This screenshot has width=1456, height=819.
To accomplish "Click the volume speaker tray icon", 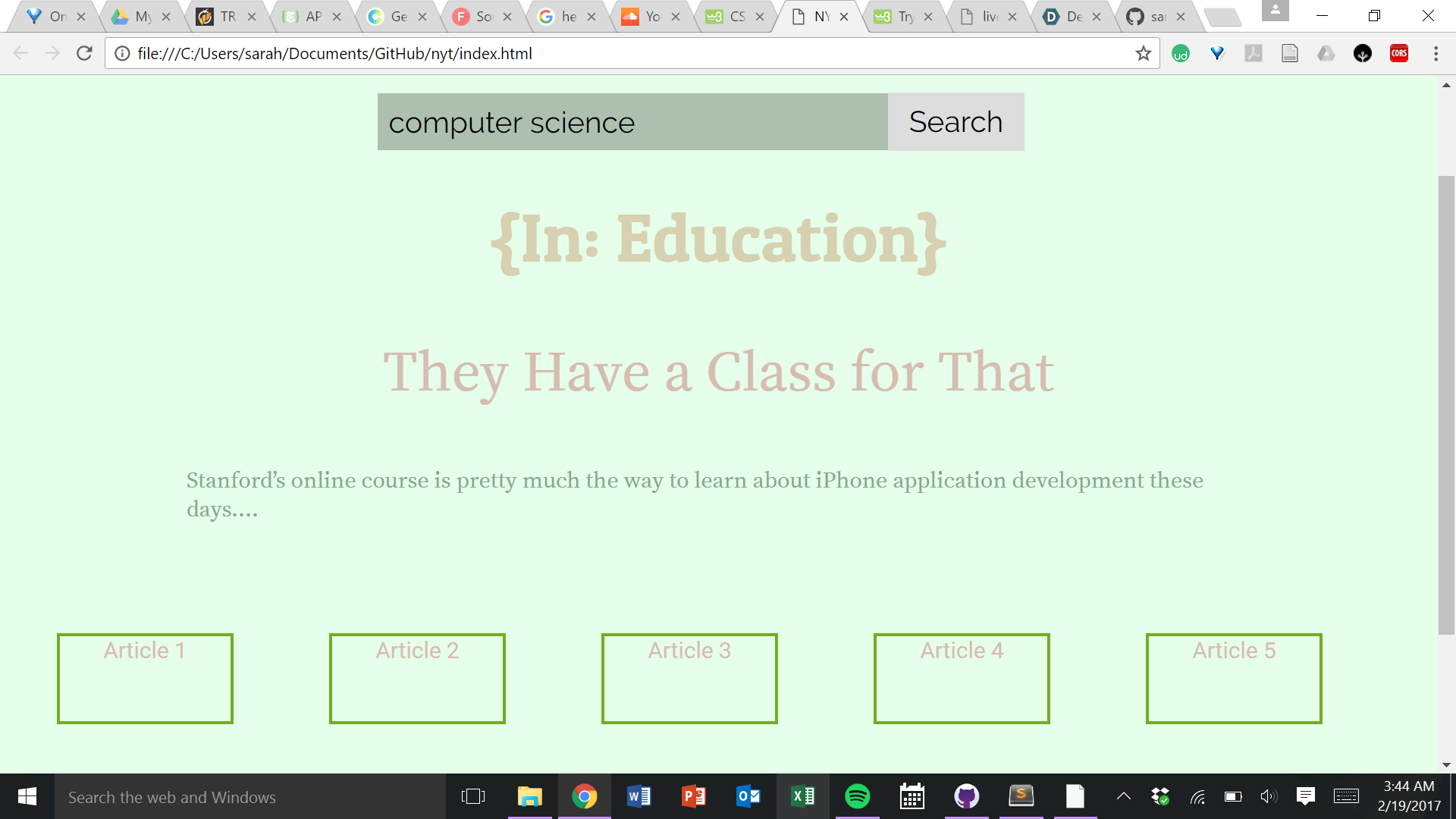I will (x=1268, y=796).
